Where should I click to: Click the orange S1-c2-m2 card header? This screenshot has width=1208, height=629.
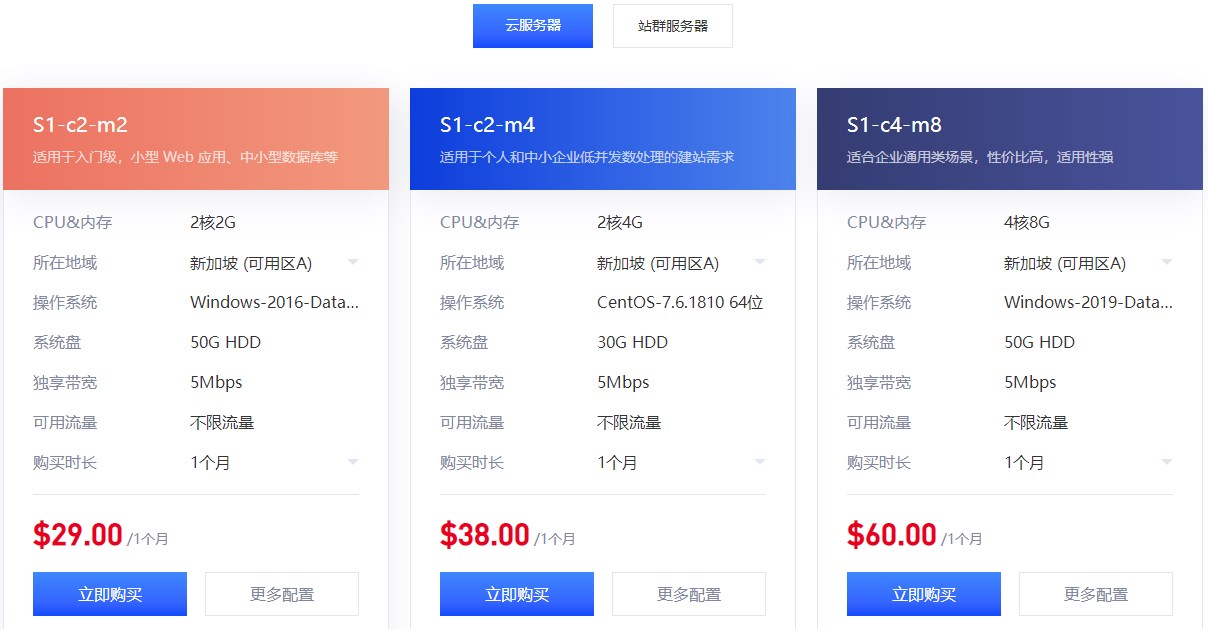coord(196,139)
